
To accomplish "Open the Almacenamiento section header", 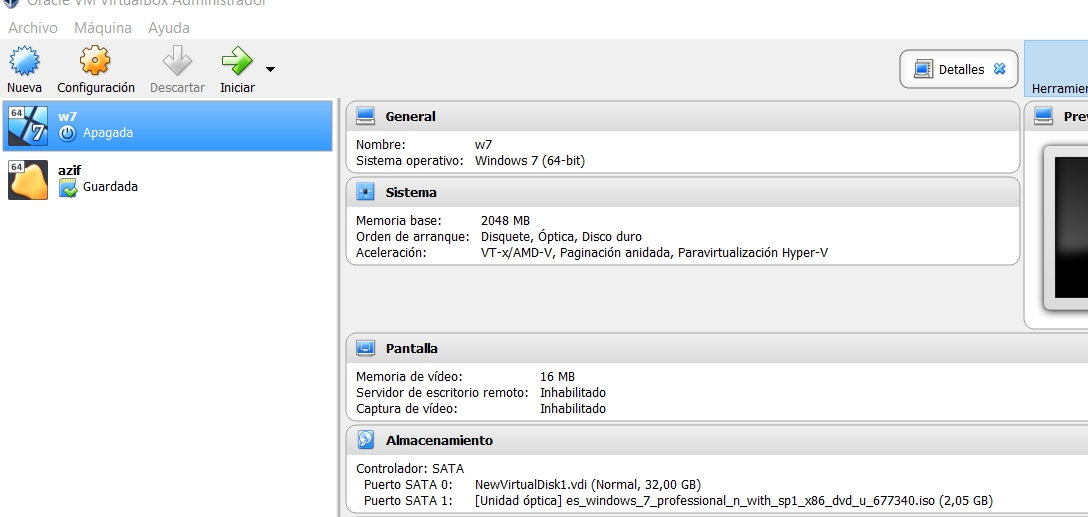I will pos(439,440).
